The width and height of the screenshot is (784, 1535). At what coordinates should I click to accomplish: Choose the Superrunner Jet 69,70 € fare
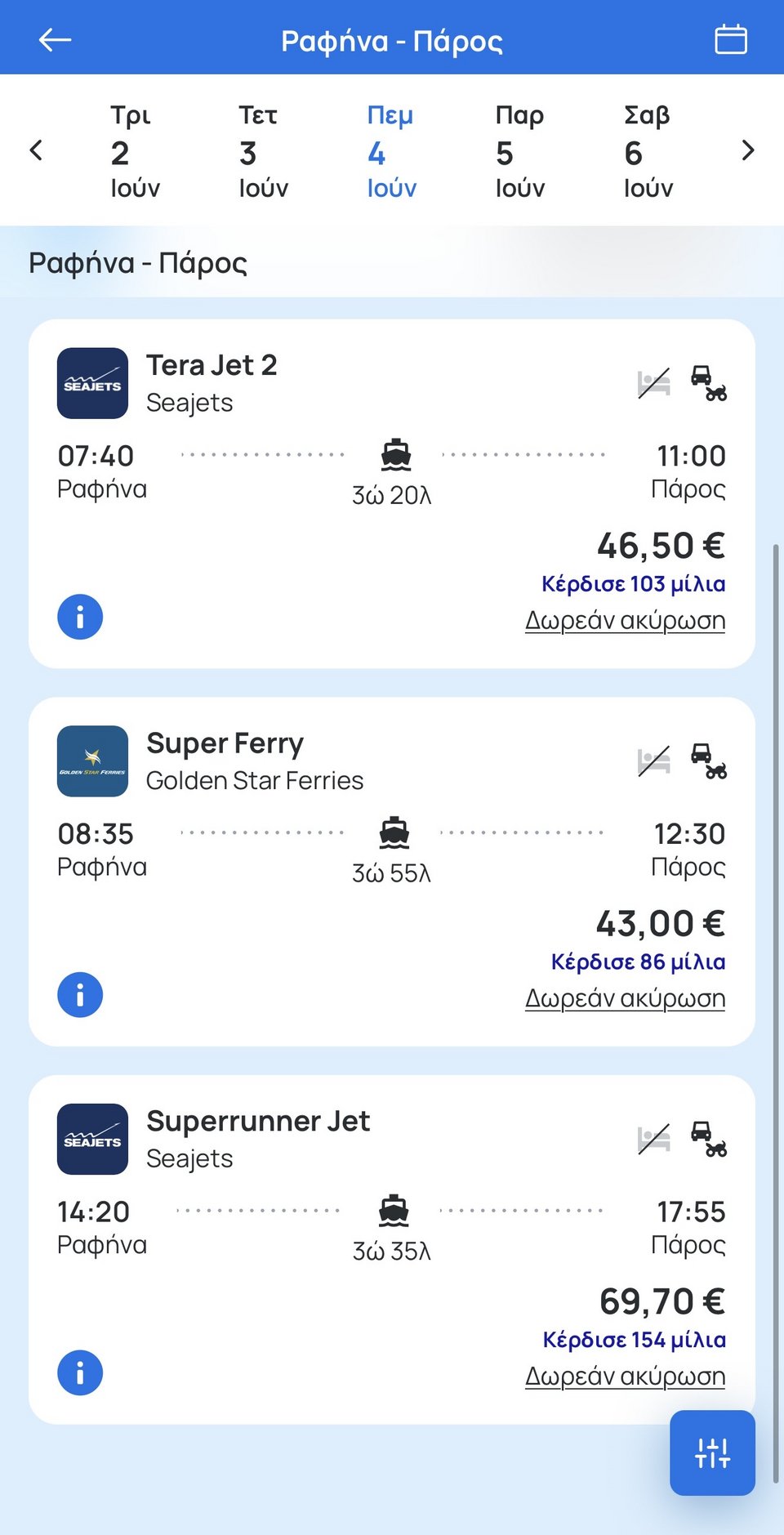[x=661, y=1301]
